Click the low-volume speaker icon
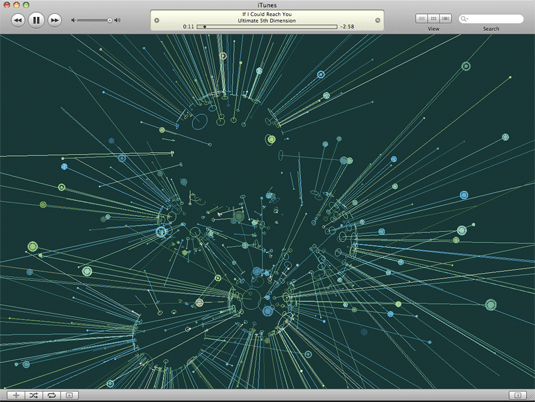Screen dimensions: 535x402 [73, 20]
